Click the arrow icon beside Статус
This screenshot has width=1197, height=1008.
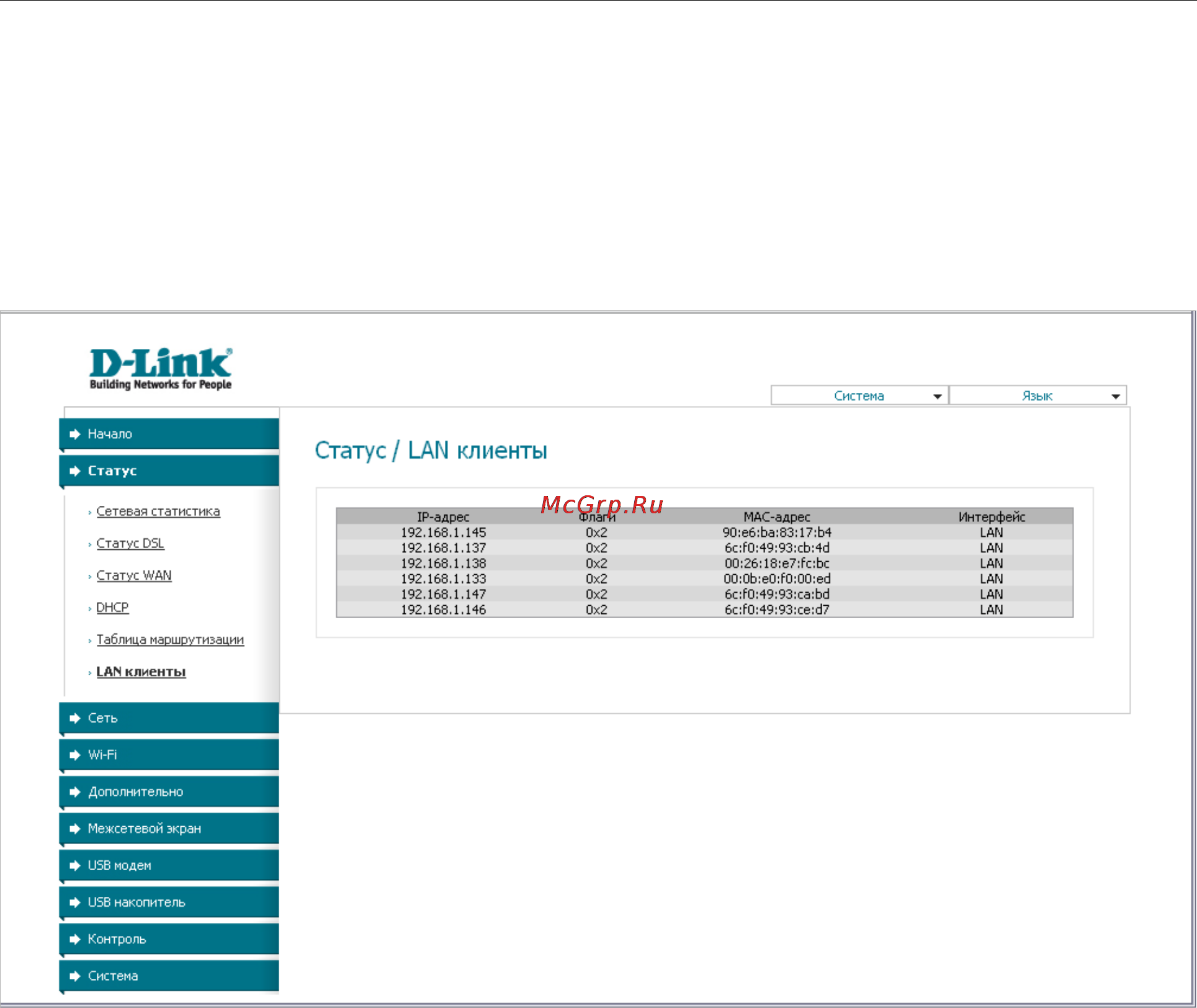coord(75,471)
